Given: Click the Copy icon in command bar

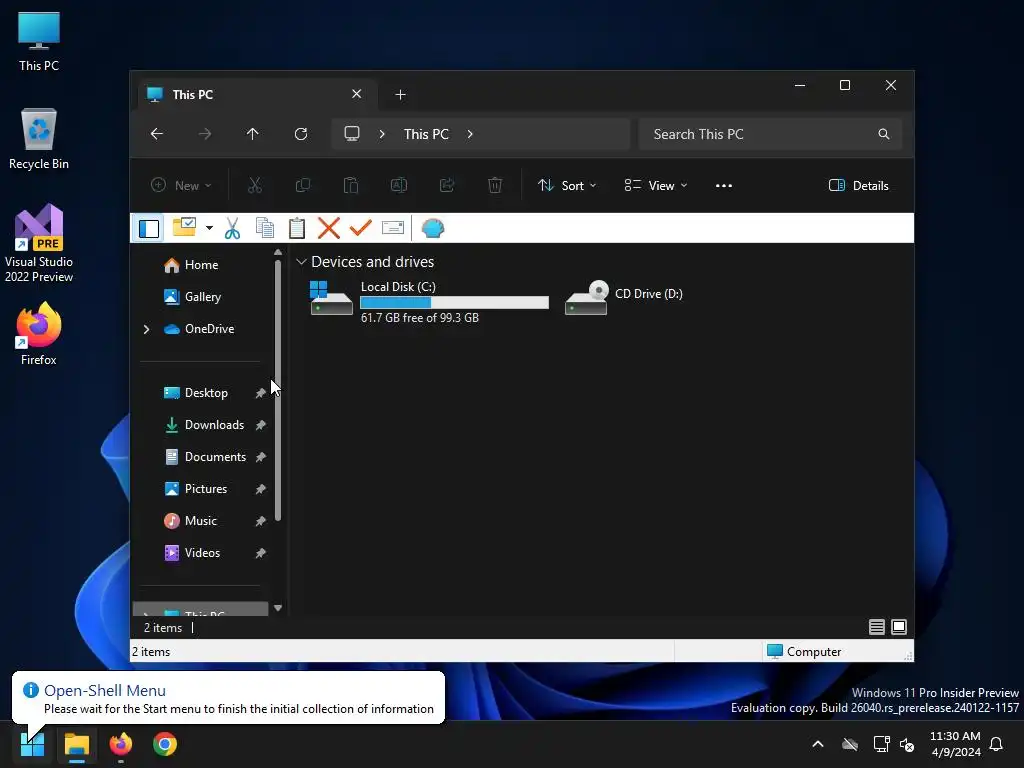Looking at the screenshot, I should click(302, 185).
